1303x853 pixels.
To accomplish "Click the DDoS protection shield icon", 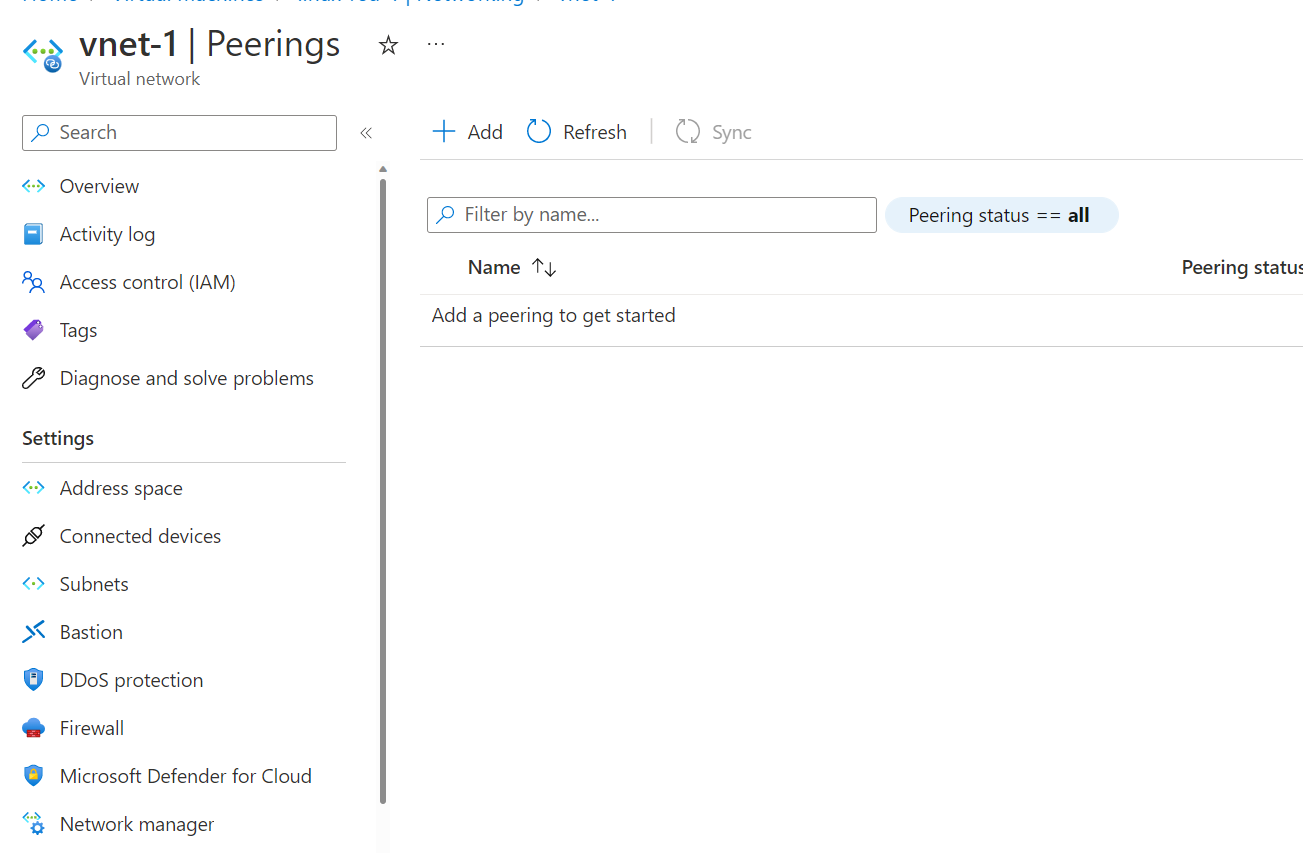I will tap(34, 680).
